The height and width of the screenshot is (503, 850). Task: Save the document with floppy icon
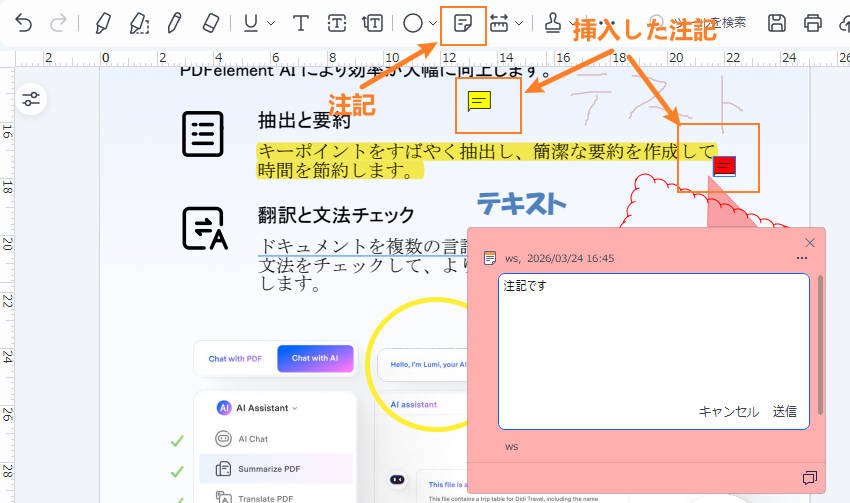[x=777, y=23]
